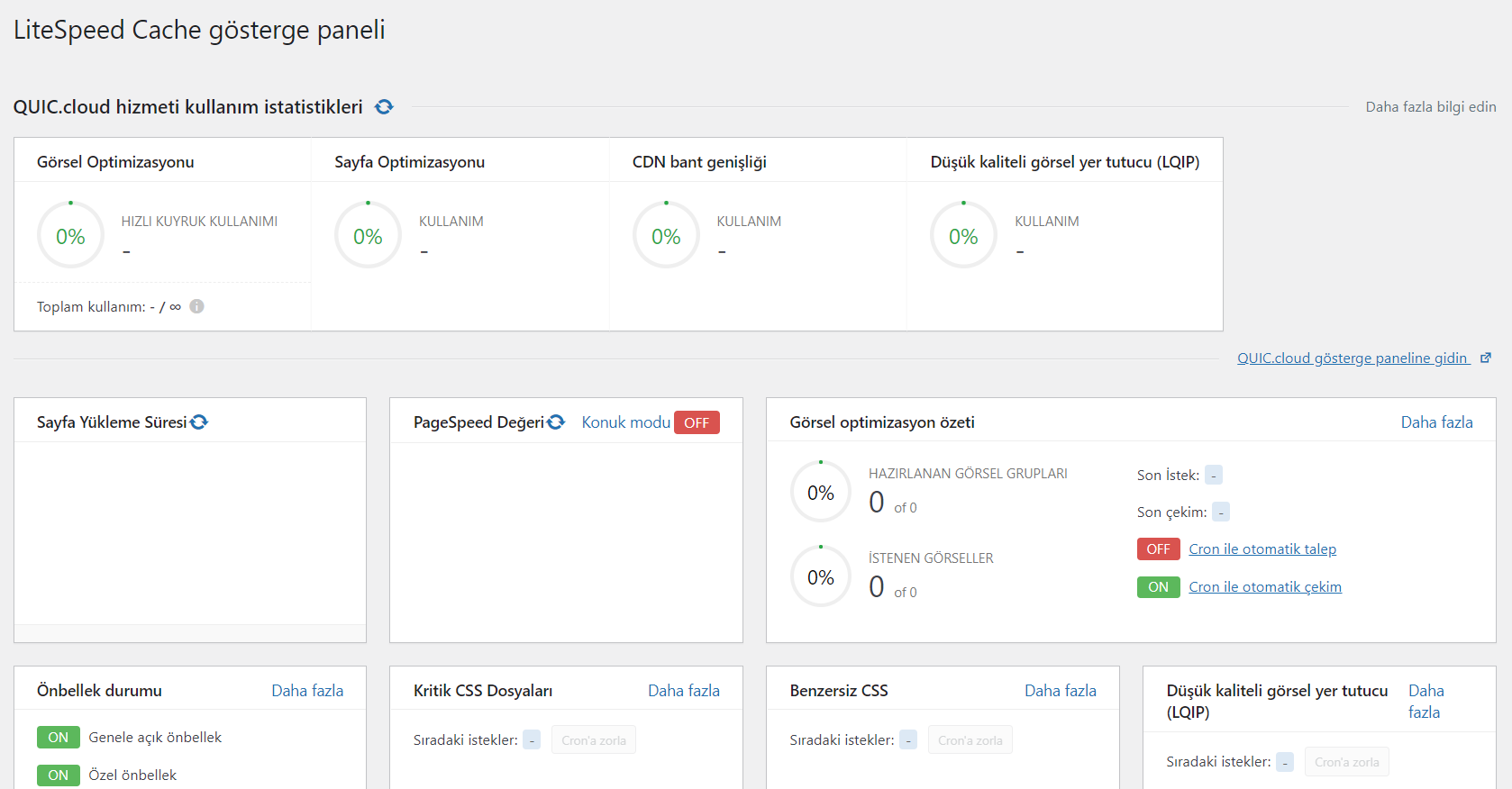Click Kritik CSS Dosyaları card title
This screenshot has width=1512, height=789.
coord(483,691)
